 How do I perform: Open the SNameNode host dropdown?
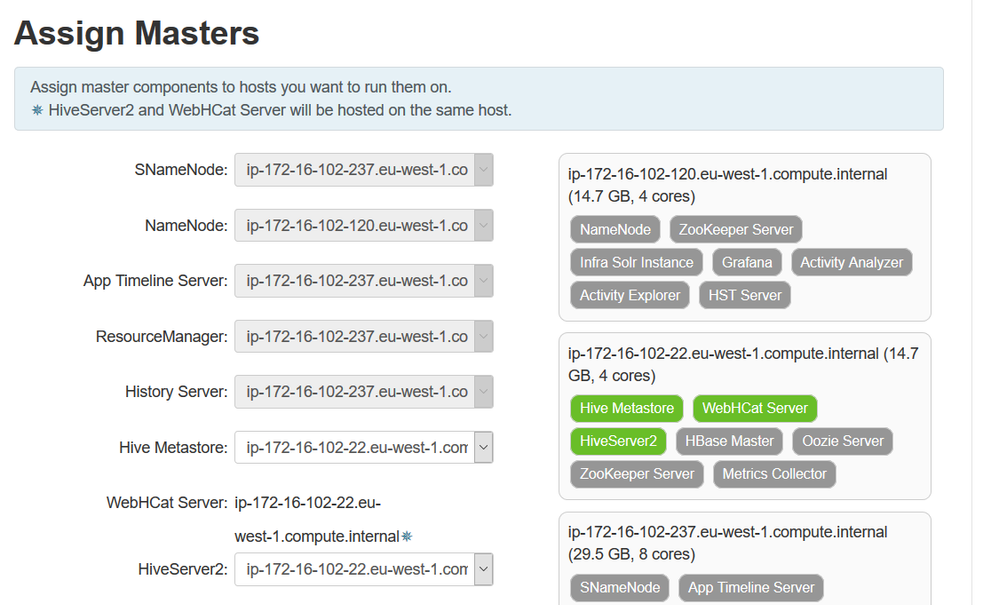click(x=364, y=170)
